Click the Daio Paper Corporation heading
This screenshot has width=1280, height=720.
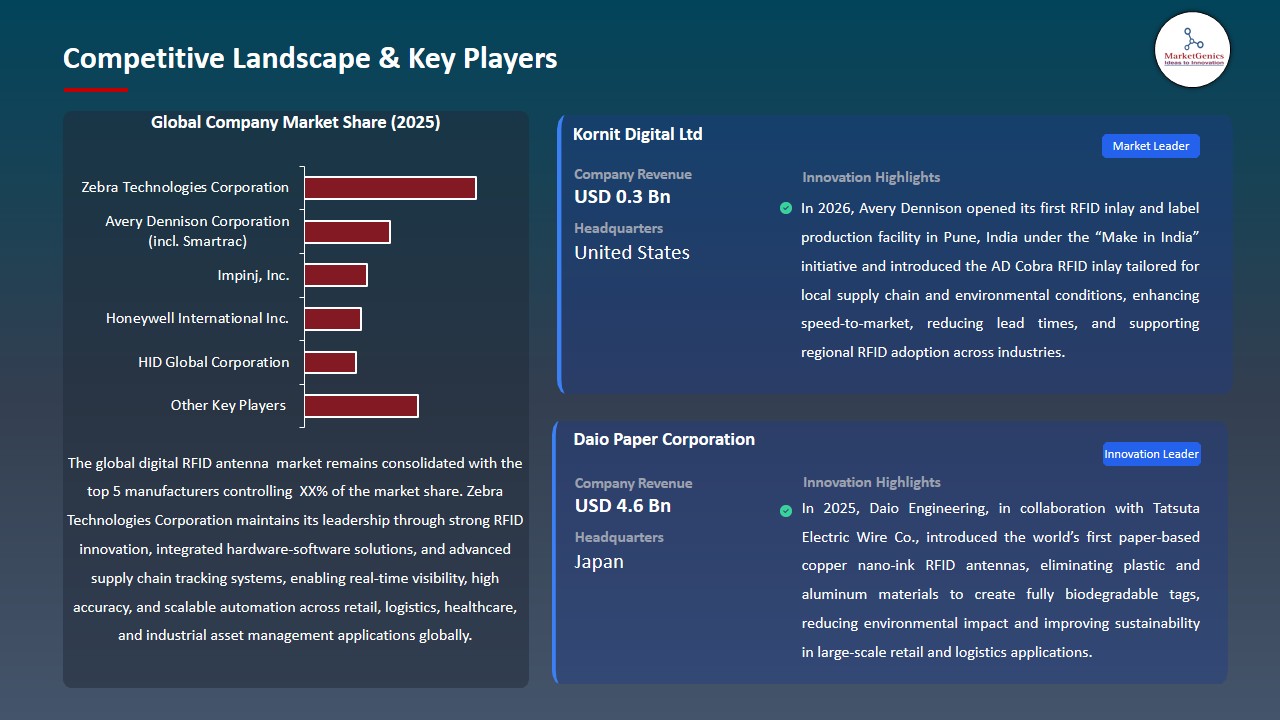click(664, 439)
